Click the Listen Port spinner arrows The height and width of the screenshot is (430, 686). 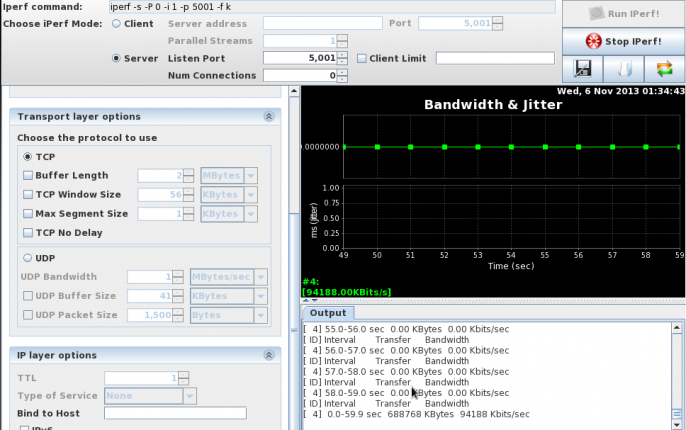(x=343, y=58)
